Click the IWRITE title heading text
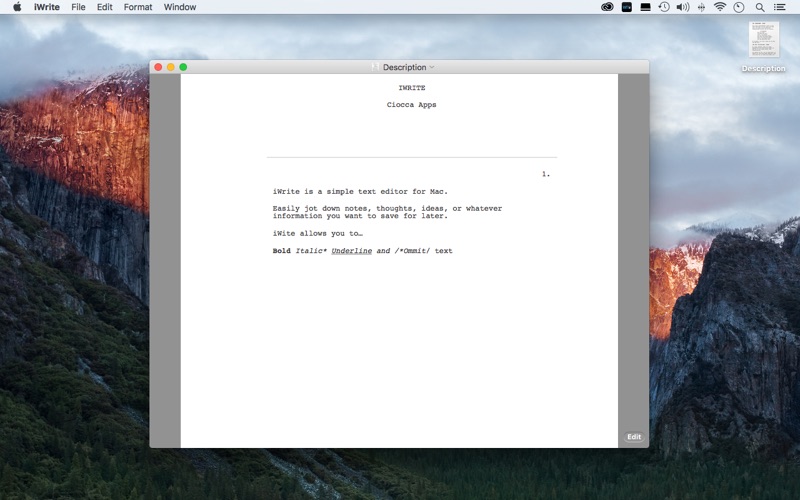 411,88
